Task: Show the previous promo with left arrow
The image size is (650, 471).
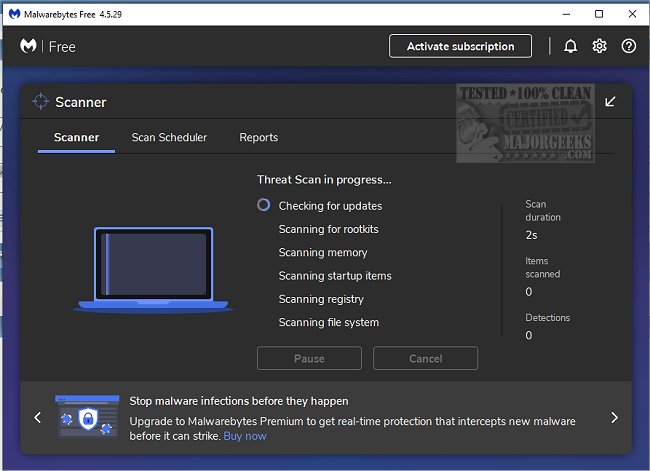Action: tap(38, 418)
